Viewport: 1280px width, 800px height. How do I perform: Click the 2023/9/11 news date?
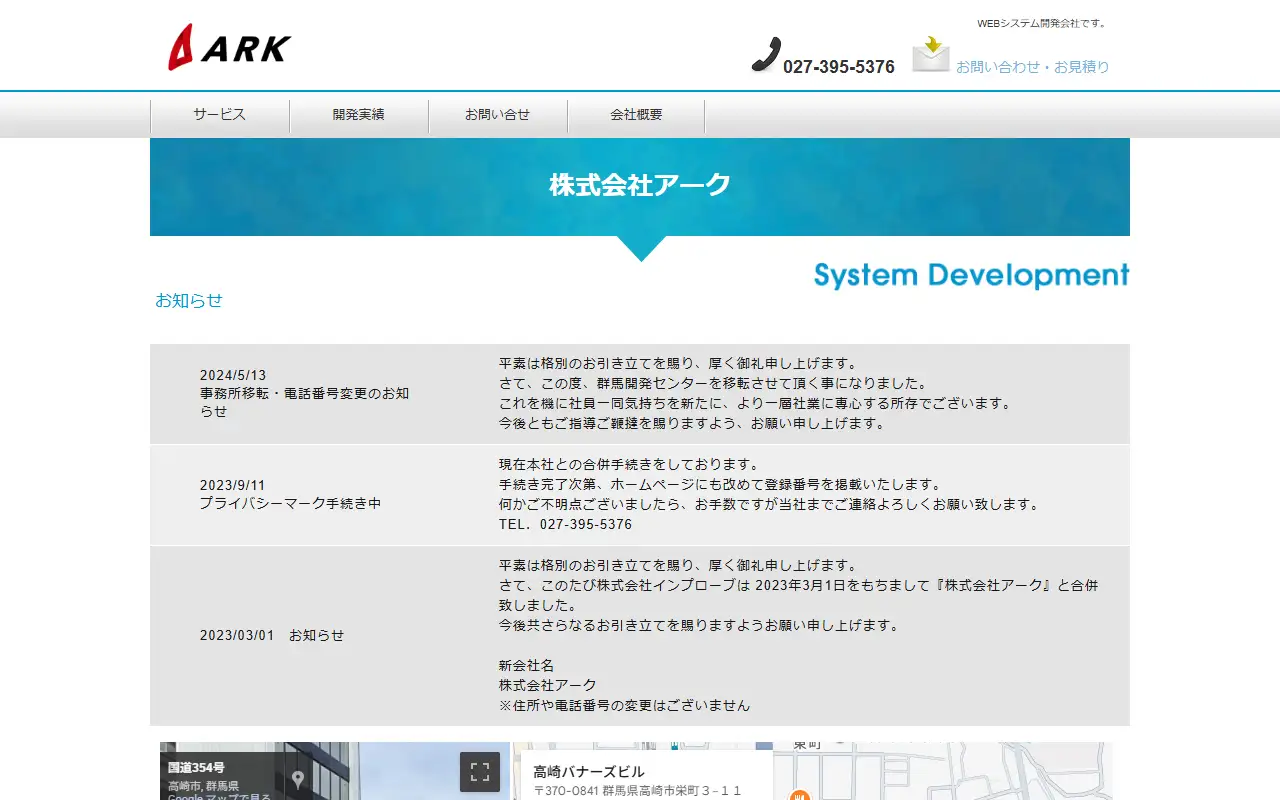pos(233,485)
